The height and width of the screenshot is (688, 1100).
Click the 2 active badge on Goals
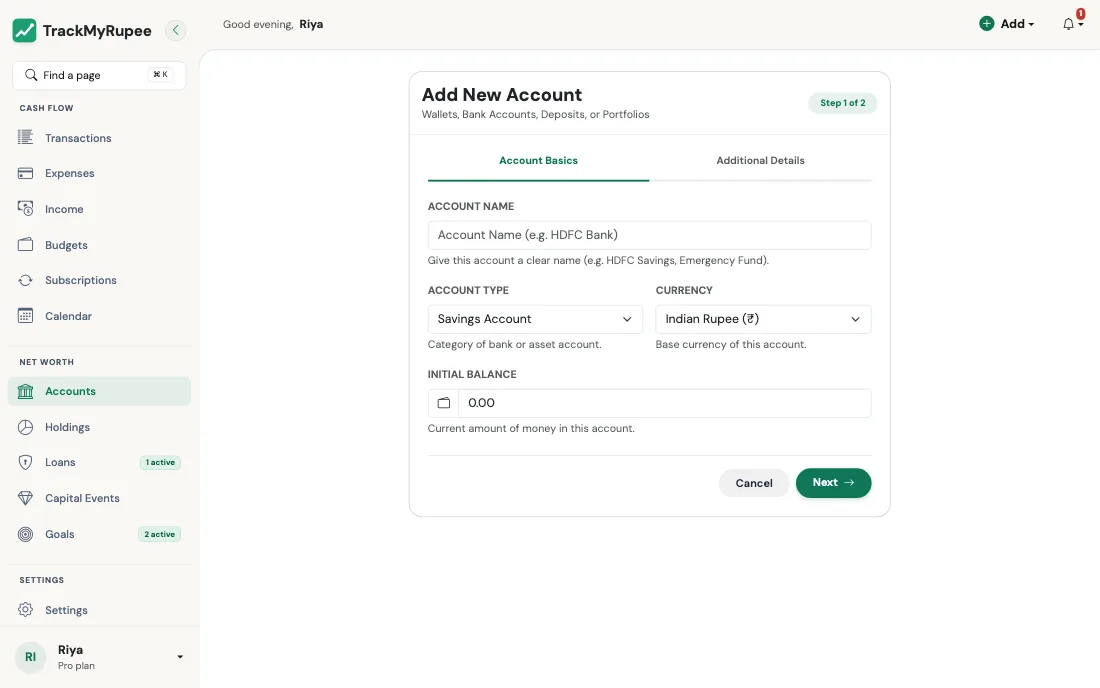tap(160, 534)
